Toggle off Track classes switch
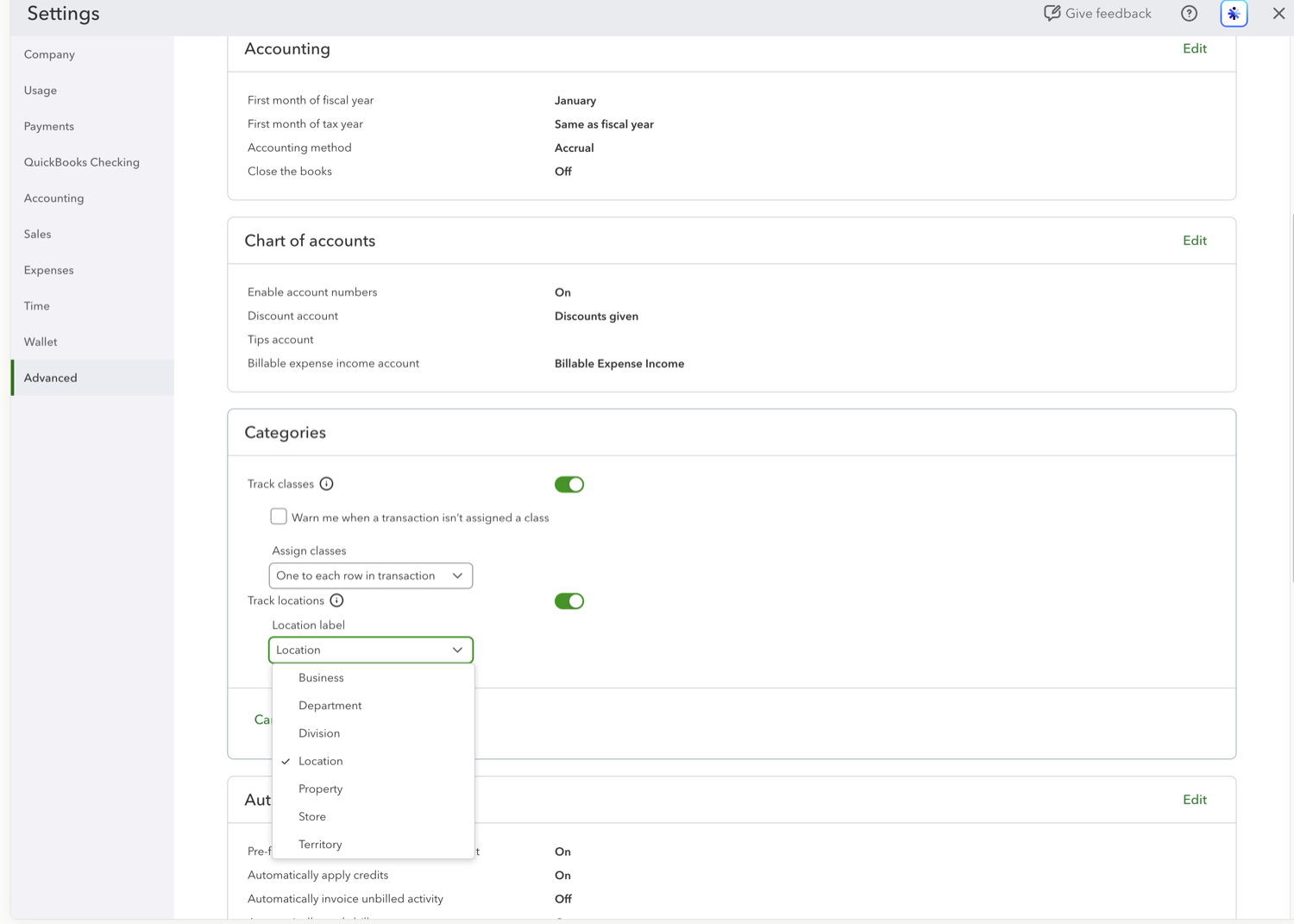The width and height of the screenshot is (1294, 924). click(x=569, y=484)
